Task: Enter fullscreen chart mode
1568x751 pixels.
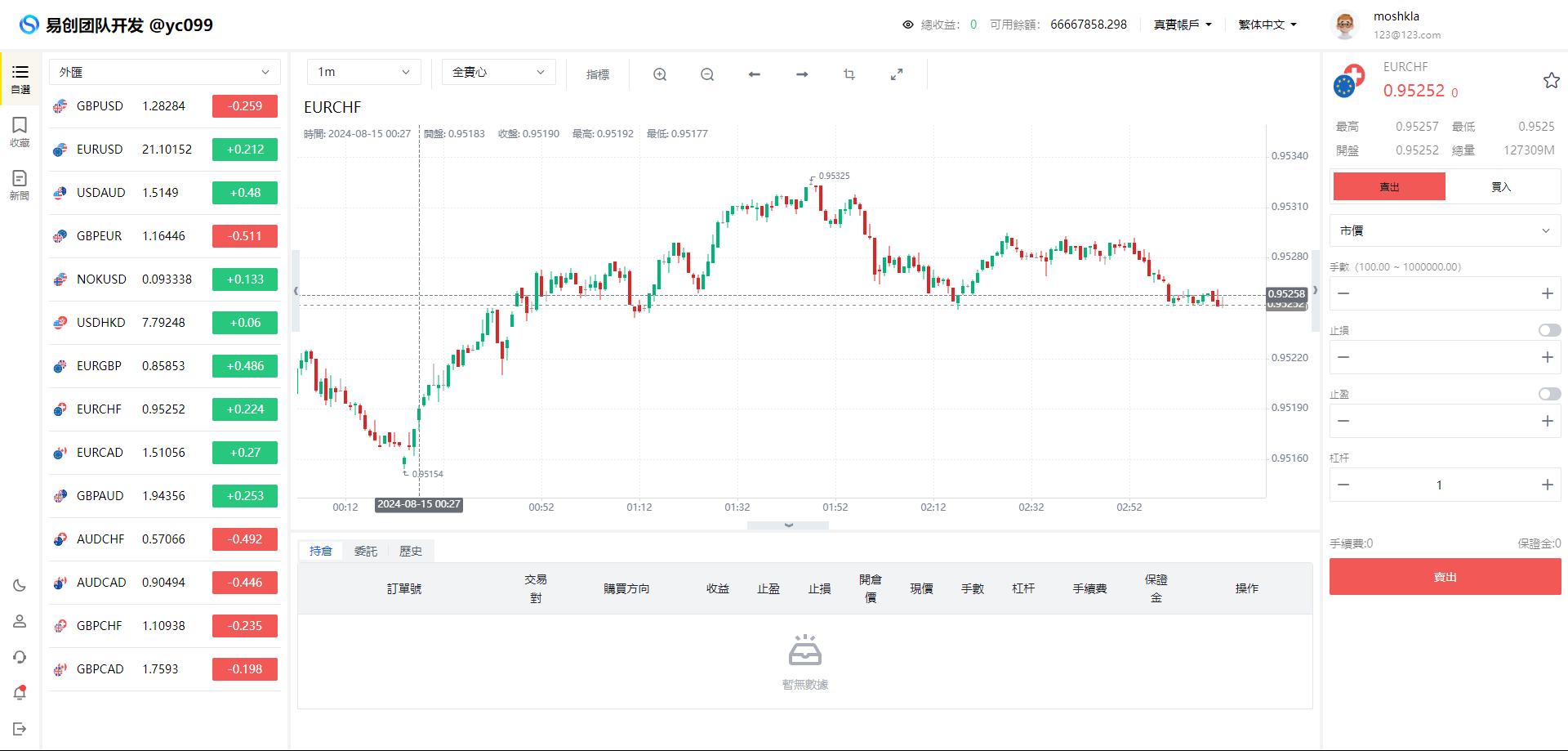Action: [x=897, y=74]
